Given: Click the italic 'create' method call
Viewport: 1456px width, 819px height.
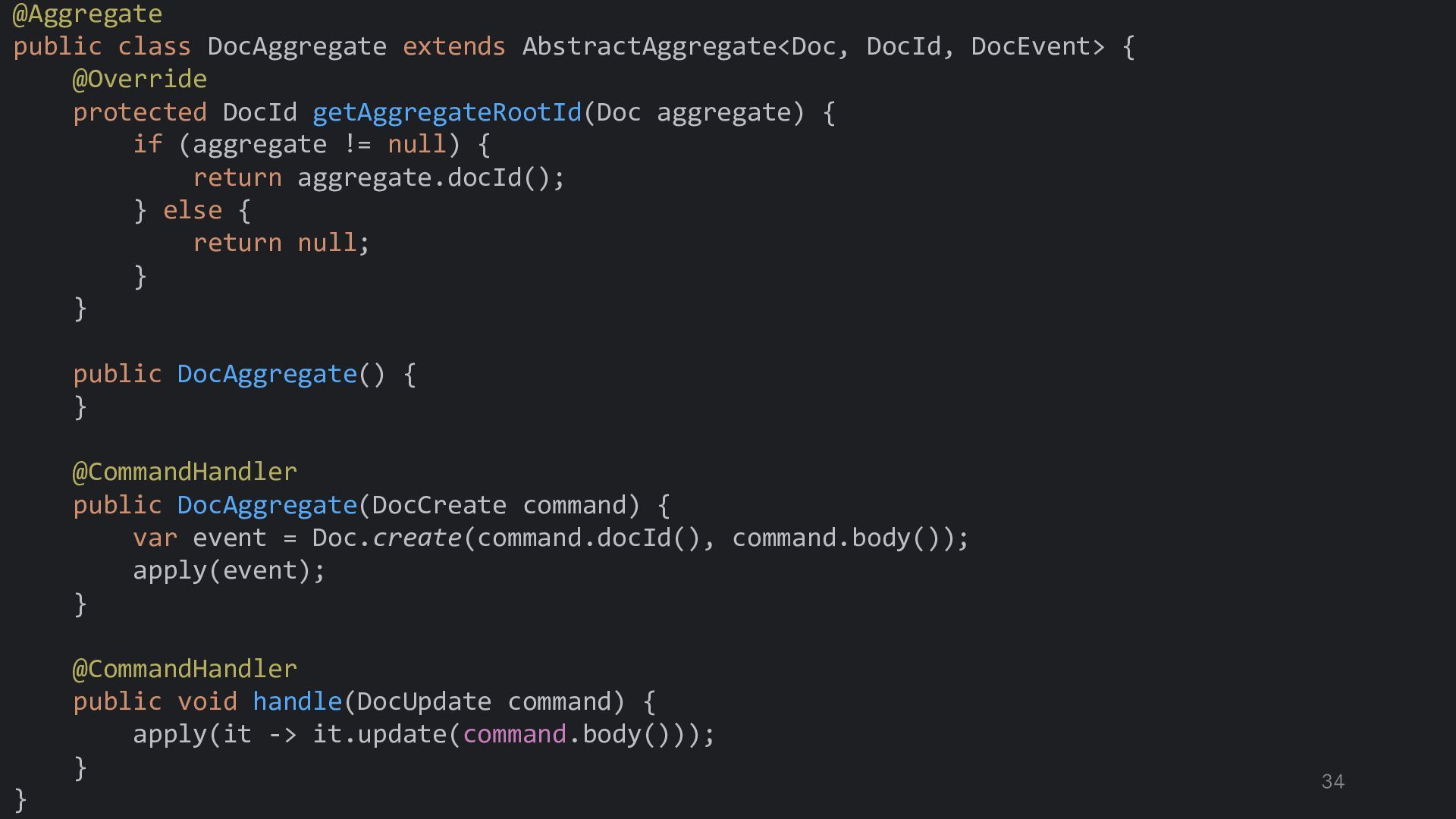Looking at the screenshot, I should (x=416, y=538).
